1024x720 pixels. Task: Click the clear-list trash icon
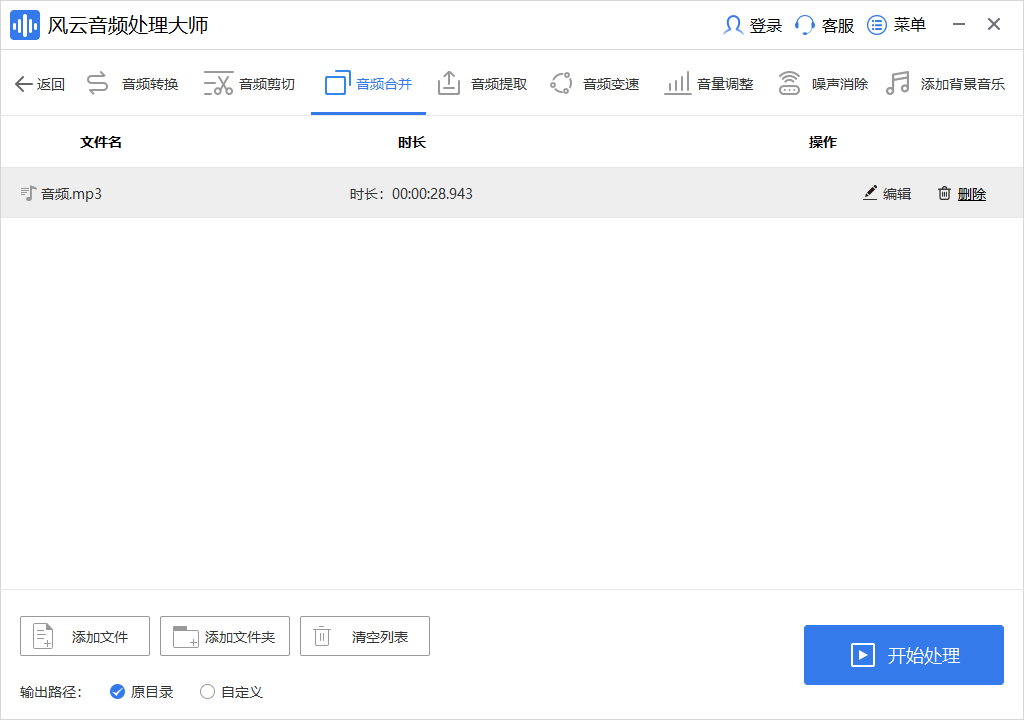322,636
